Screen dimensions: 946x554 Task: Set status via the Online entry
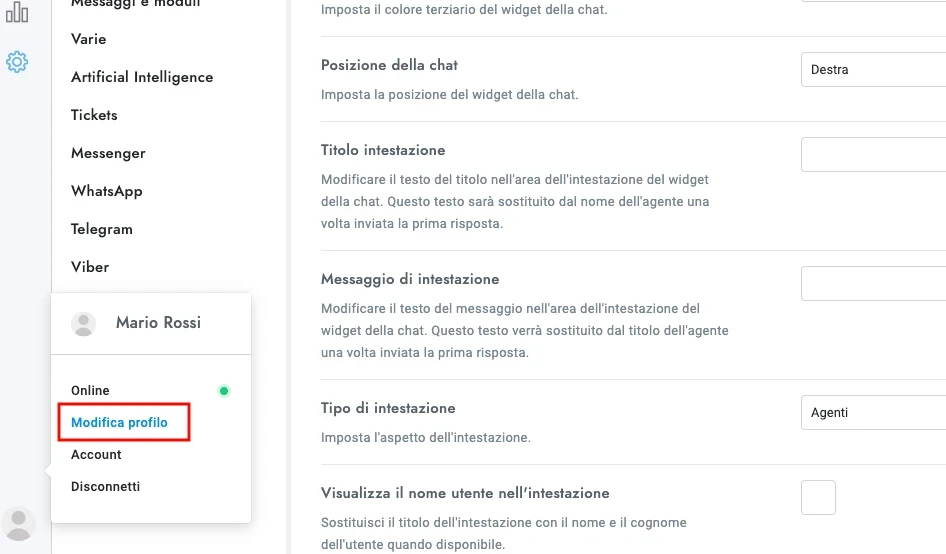[91, 391]
